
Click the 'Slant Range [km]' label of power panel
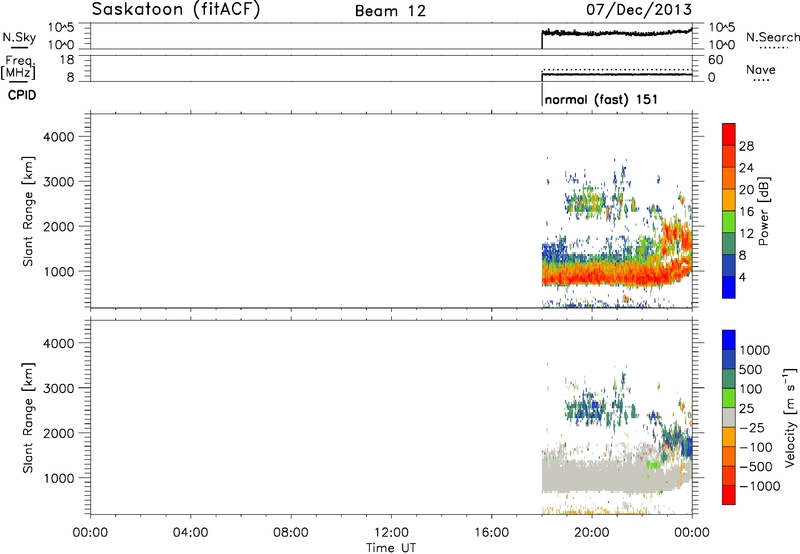pos(28,211)
